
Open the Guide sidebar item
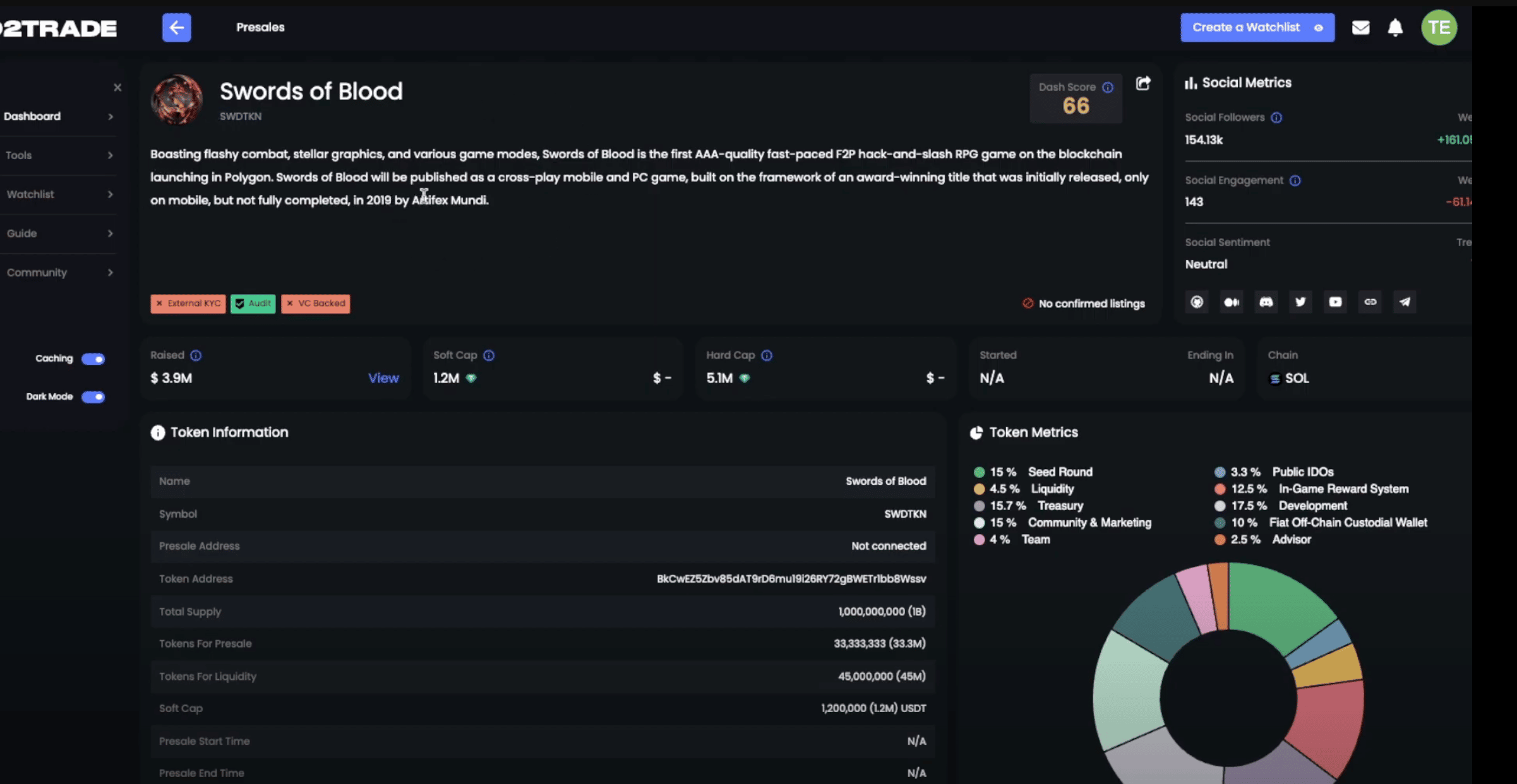coord(58,234)
